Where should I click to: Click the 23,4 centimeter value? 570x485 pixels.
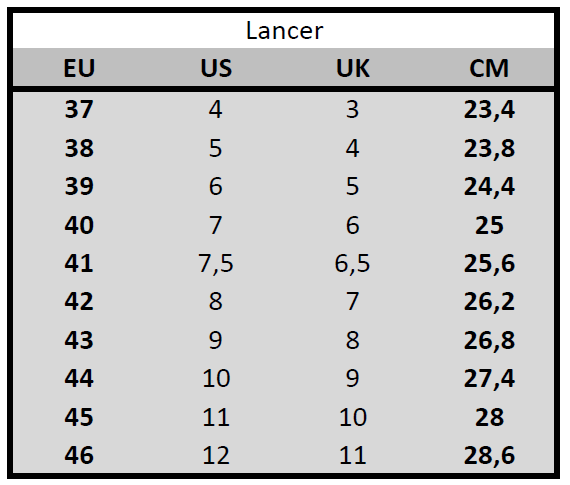pyautogui.click(x=489, y=109)
